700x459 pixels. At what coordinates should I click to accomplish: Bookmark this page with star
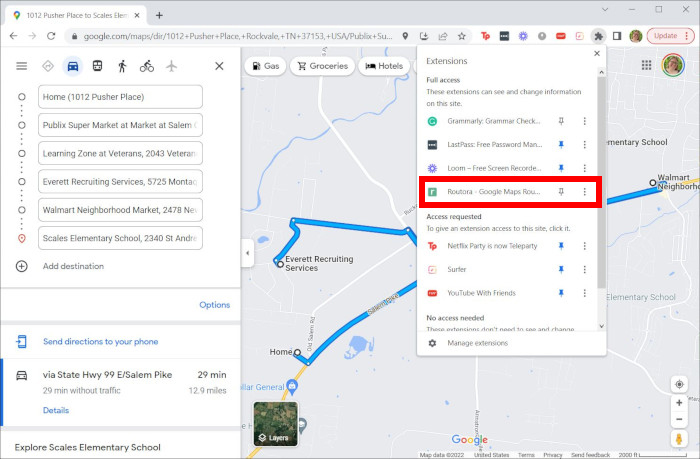click(x=462, y=36)
